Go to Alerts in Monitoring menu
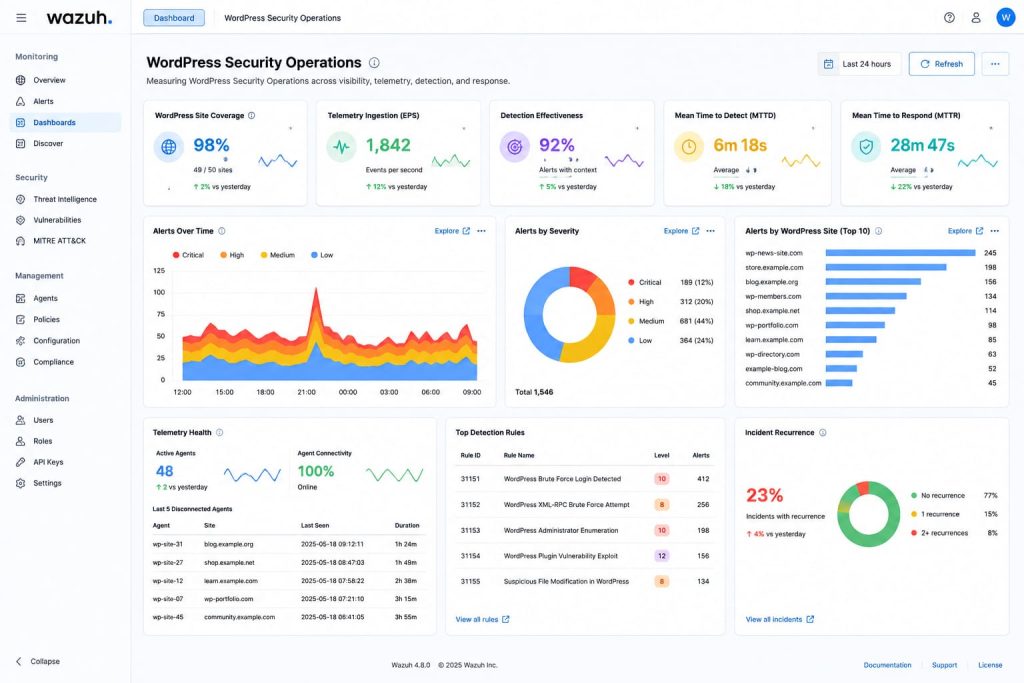The width and height of the screenshot is (1024, 683). click(x=44, y=101)
